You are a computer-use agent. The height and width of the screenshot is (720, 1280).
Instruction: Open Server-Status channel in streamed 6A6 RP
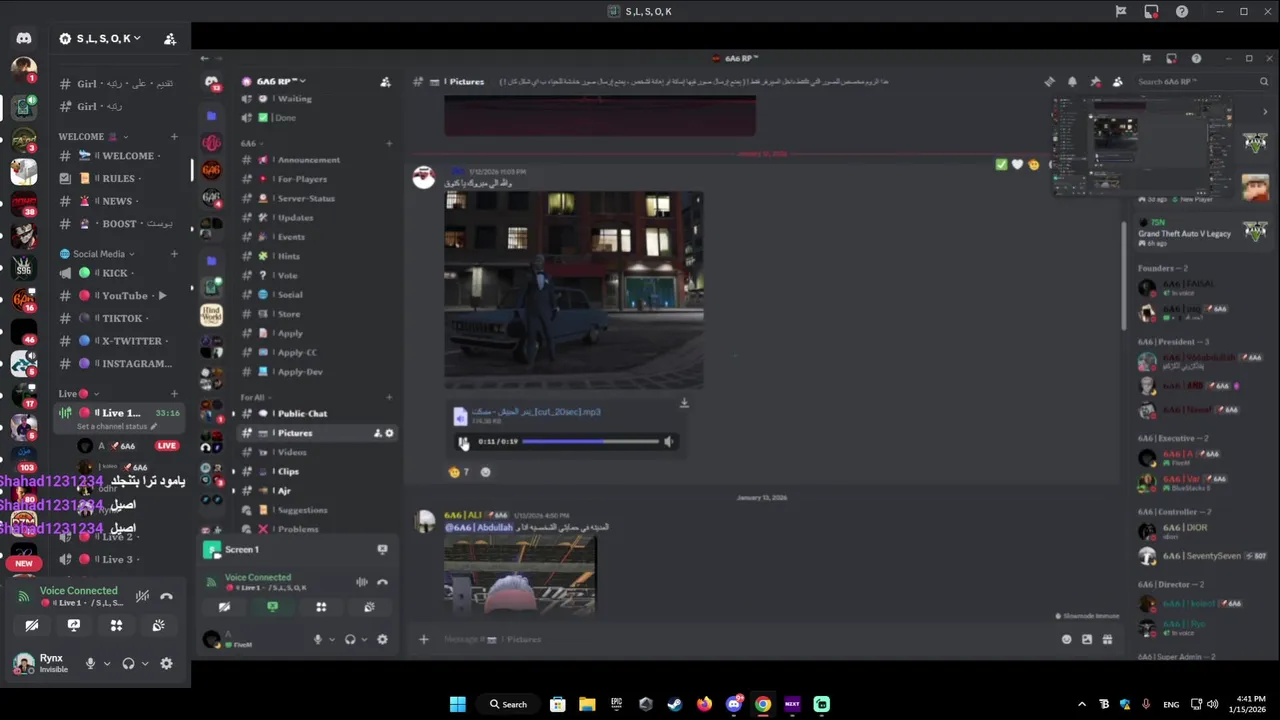(x=318, y=198)
